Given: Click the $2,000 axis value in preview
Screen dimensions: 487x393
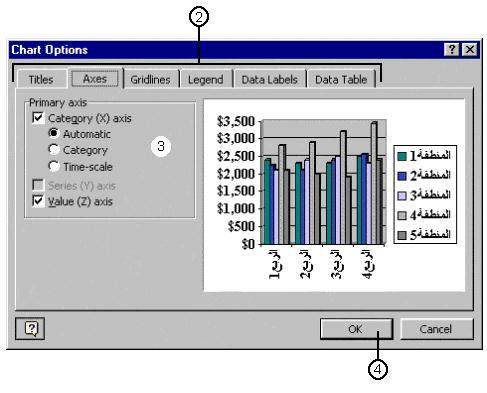Looking at the screenshot, I should [x=236, y=174].
